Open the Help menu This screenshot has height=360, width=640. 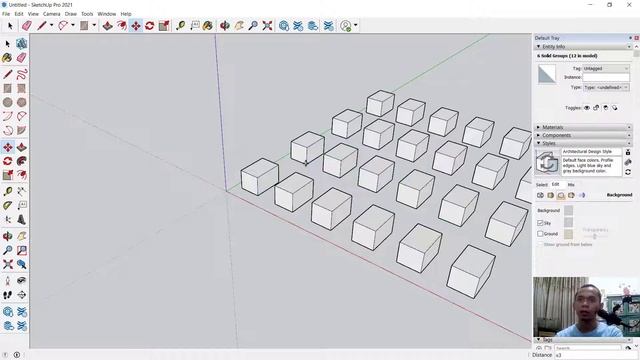[126, 14]
